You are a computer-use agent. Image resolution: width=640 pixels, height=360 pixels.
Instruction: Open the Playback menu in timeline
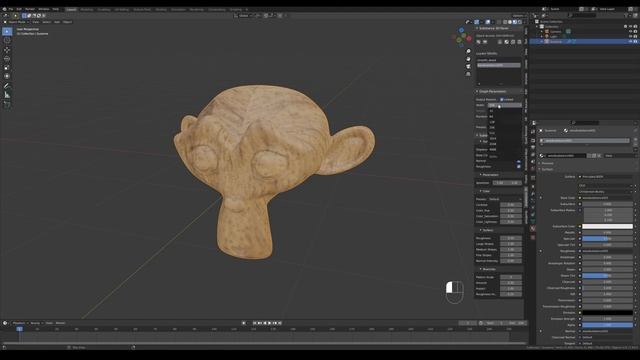click(x=19, y=323)
